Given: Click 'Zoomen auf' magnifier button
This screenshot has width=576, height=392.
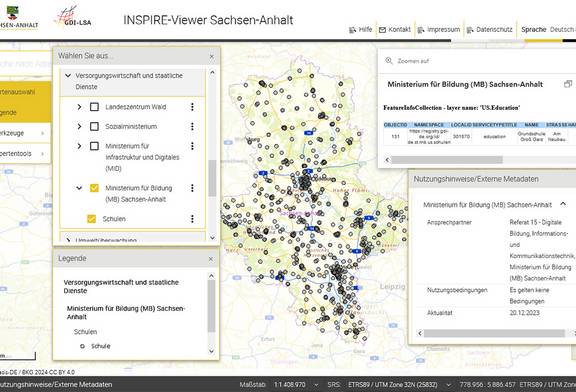Looking at the screenshot, I should (389, 61).
